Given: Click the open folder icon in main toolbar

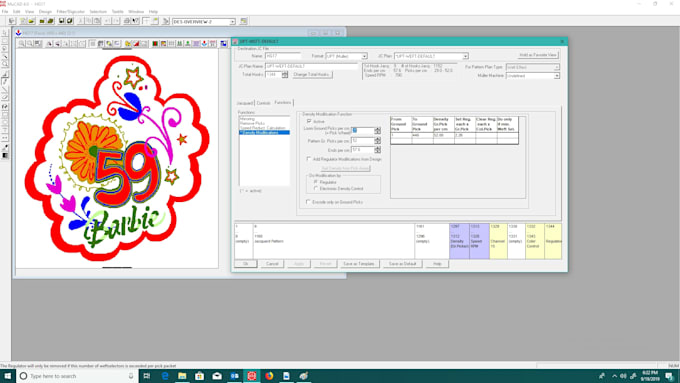Looking at the screenshot, I should 31,21.
